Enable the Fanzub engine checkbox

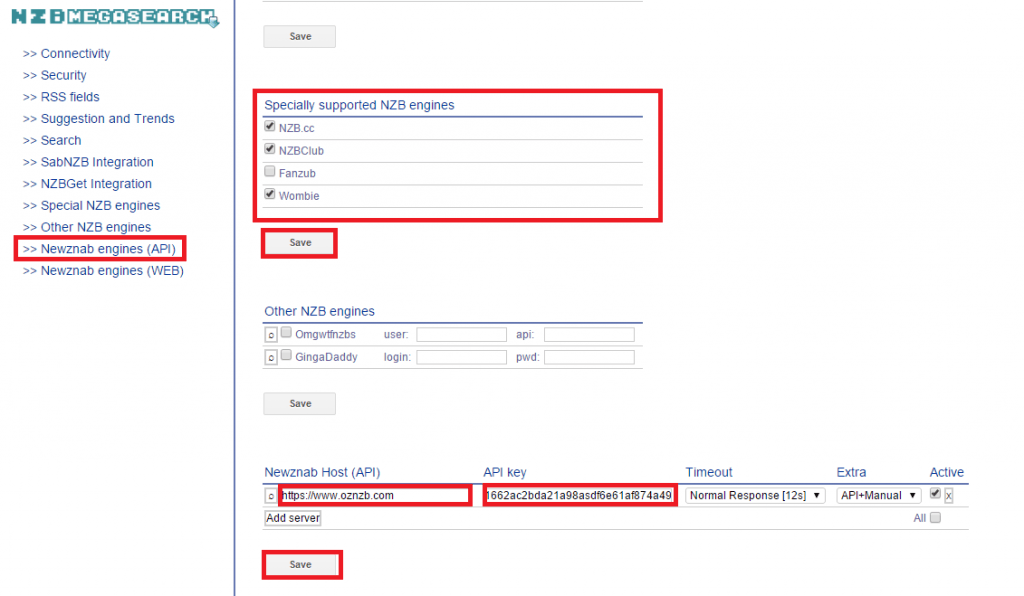(x=269, y=171)
